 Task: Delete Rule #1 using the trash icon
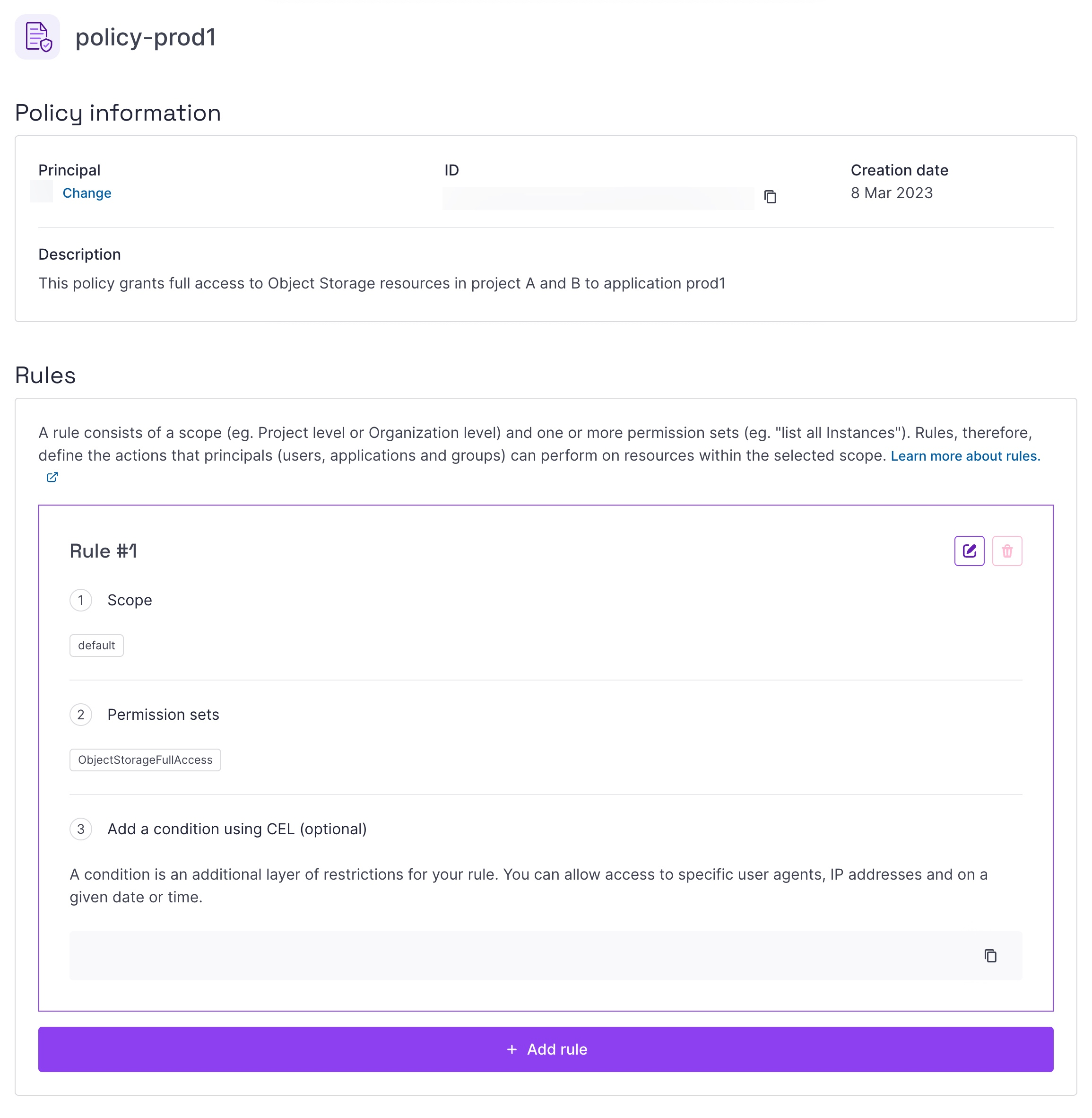1006,551
